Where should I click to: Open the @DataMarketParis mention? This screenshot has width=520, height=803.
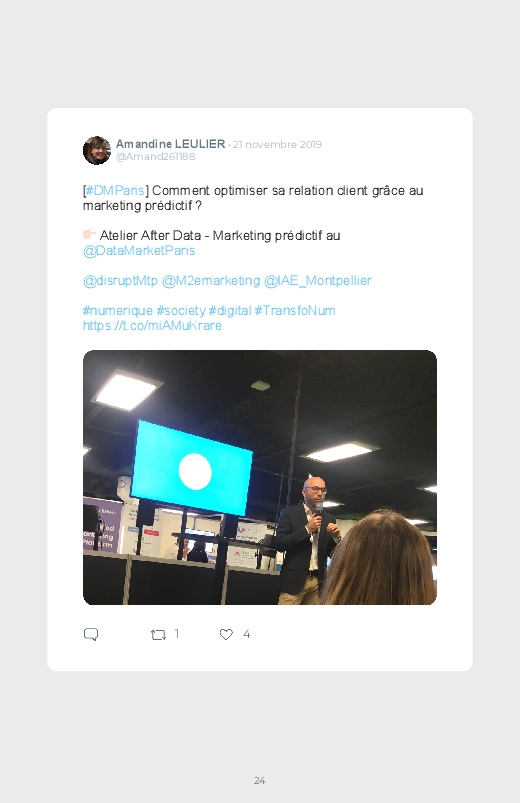tap(139, 250)
